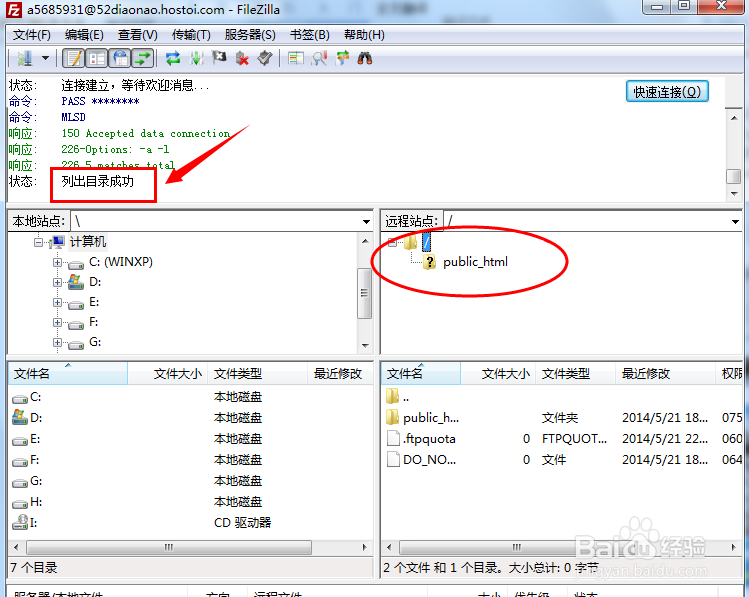Toggle processing of transfer queue
Image resolution: width=749 pixels, height=597 pixels.
point(196,59)
